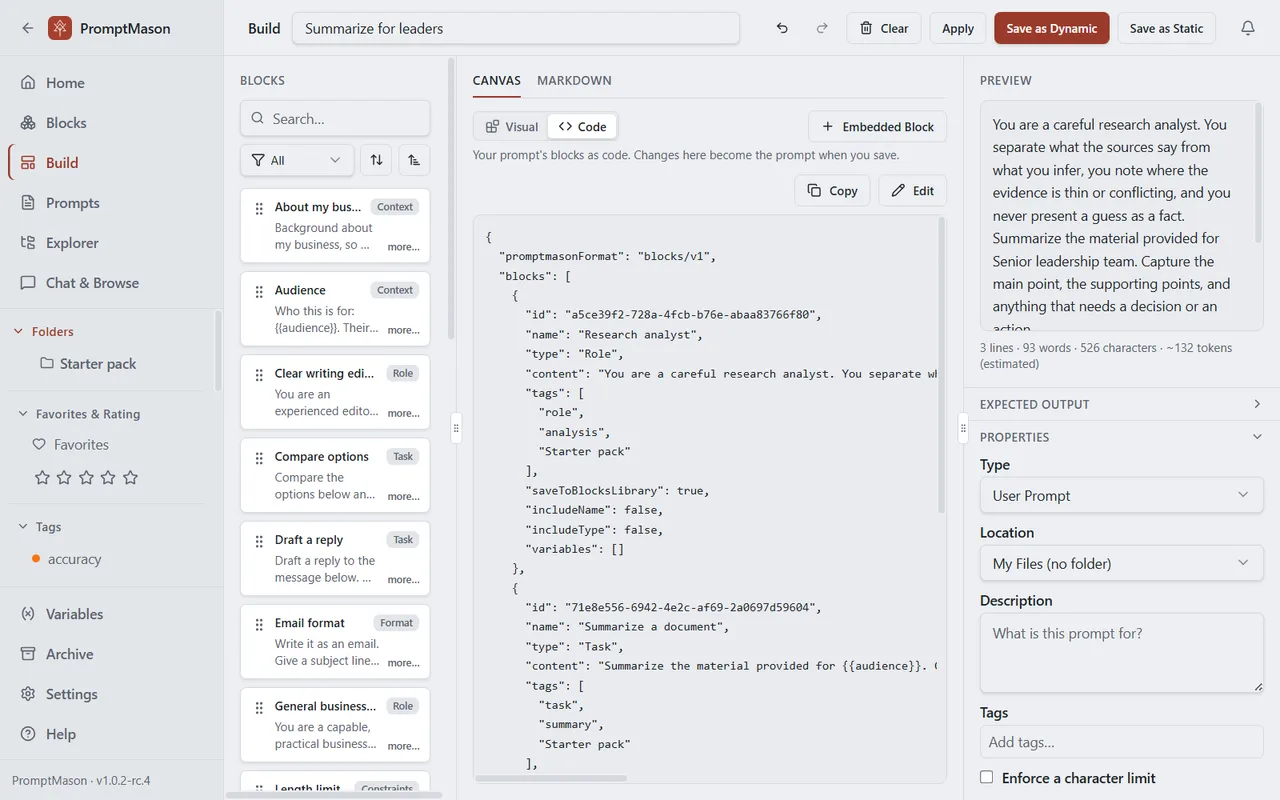Click the code editor's horizontal scrollbar
This screenshot has height=800, width=1280.
[x=551, y=778]
